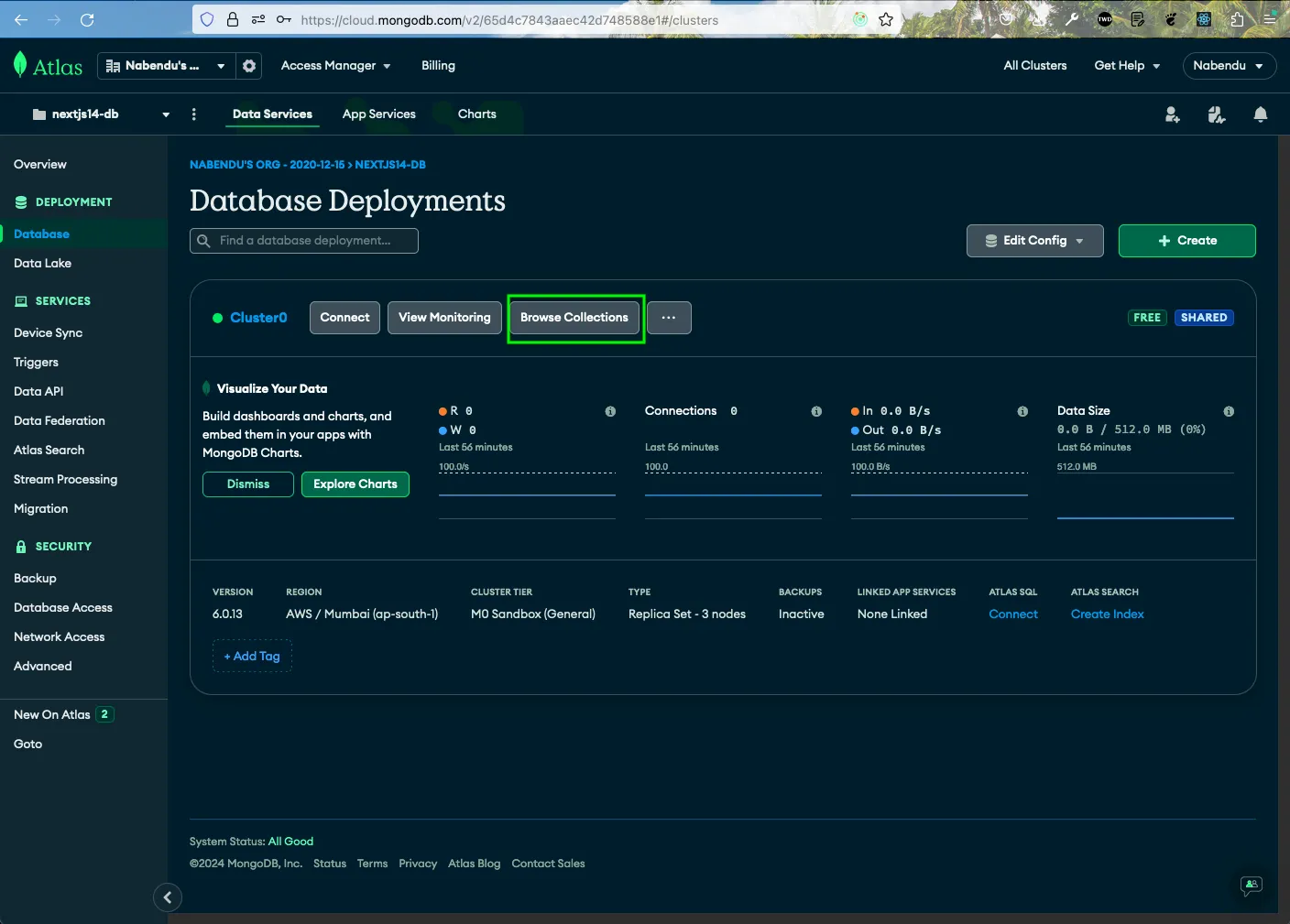Open Device Sync in sidebar
Image resolution: width=1290 pixels, height=924 pixels.
tap(48, 333)
